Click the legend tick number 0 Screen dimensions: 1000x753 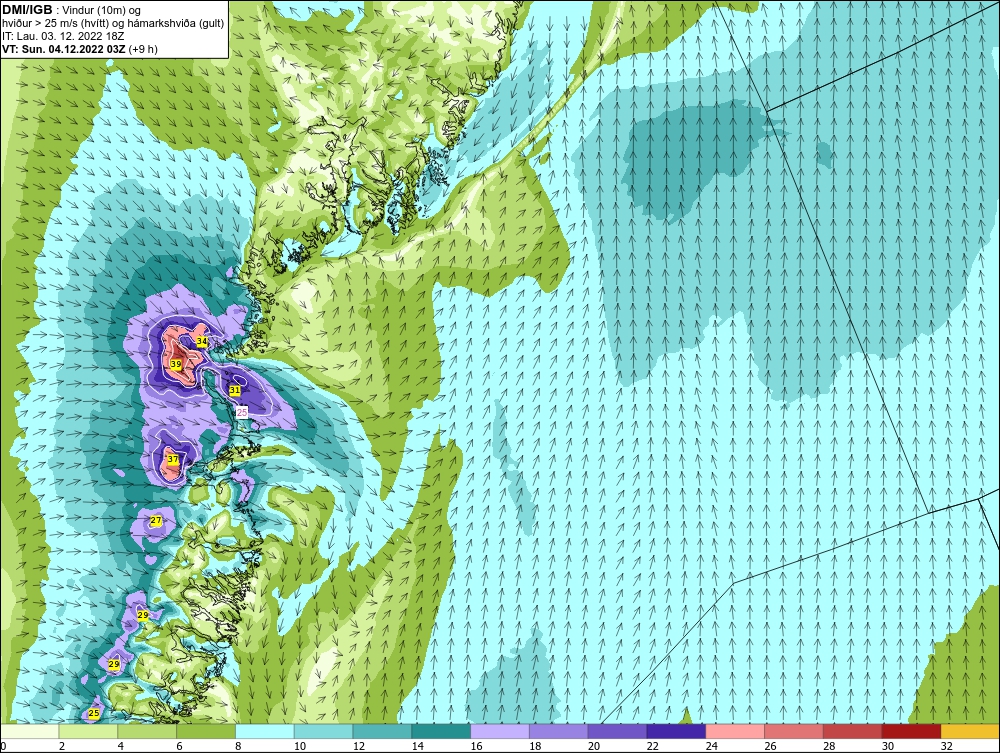pyautogui.click(x=3, y=746)
